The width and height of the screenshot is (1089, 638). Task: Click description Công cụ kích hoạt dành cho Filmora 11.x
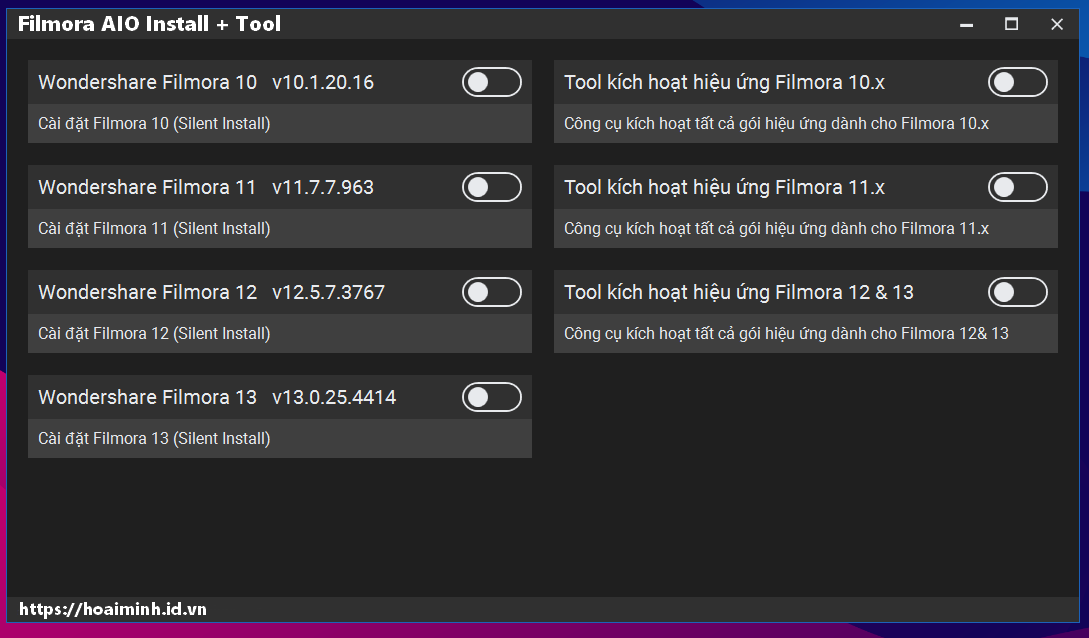[776, 228]
